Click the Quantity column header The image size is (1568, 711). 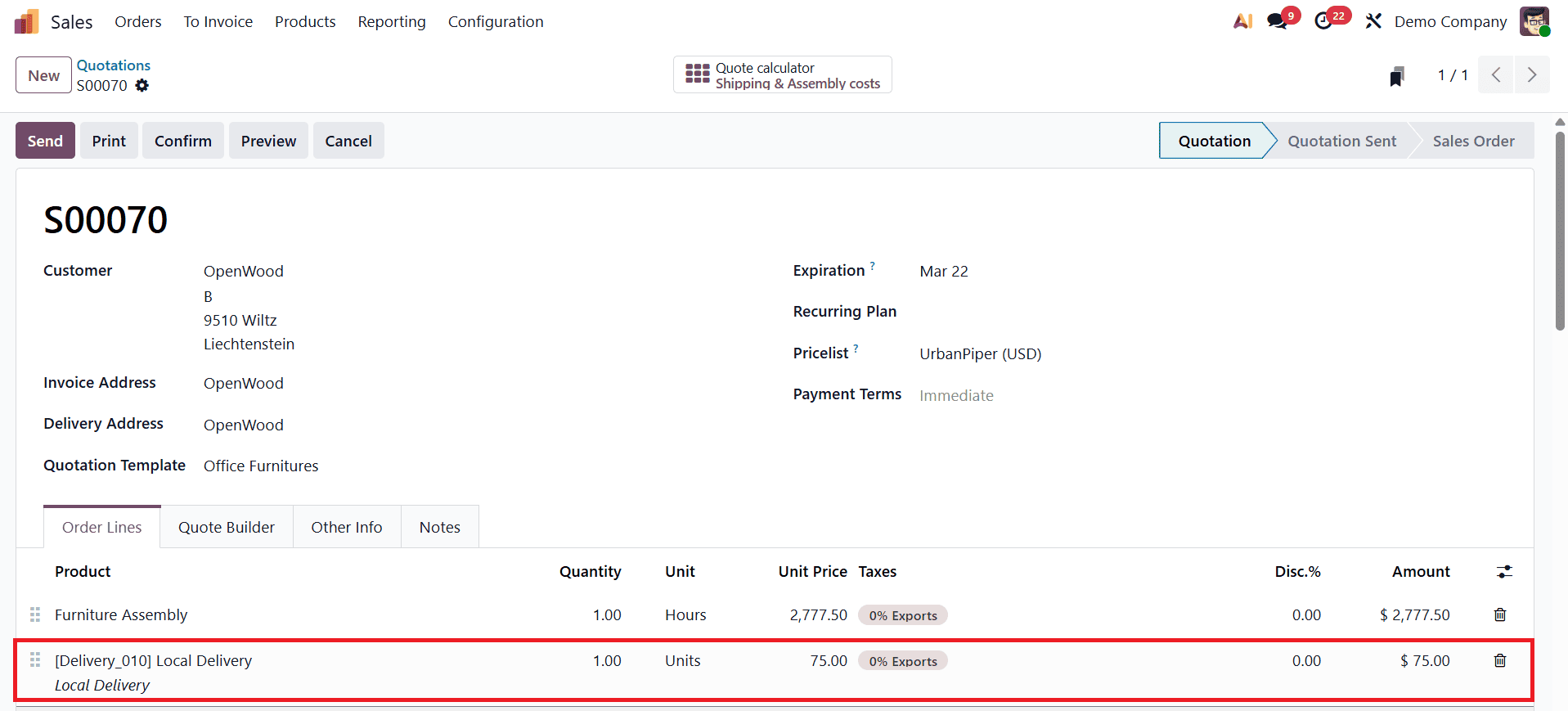pos(590,571)
